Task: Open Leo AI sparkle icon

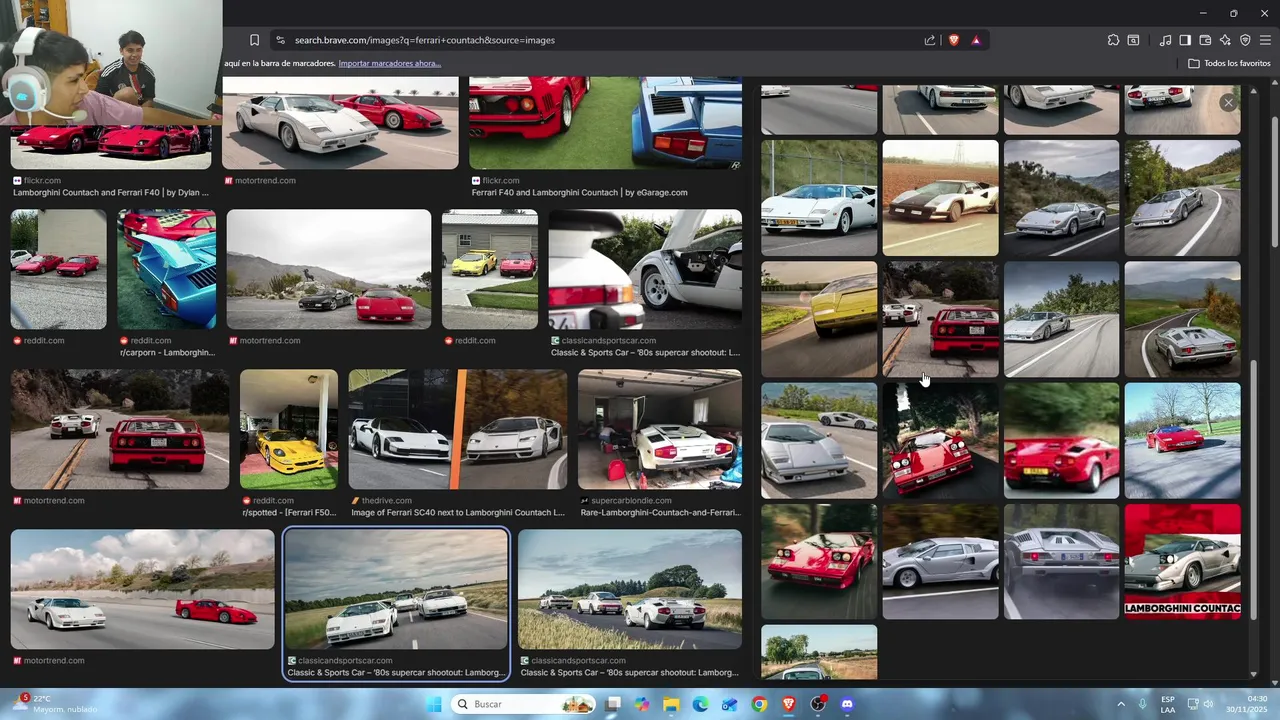Action: (1225, 40)
